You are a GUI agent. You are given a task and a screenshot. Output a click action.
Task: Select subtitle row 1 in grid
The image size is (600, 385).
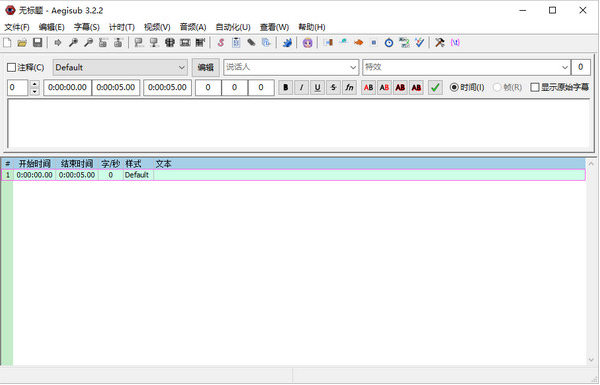[x=293, y=175]
